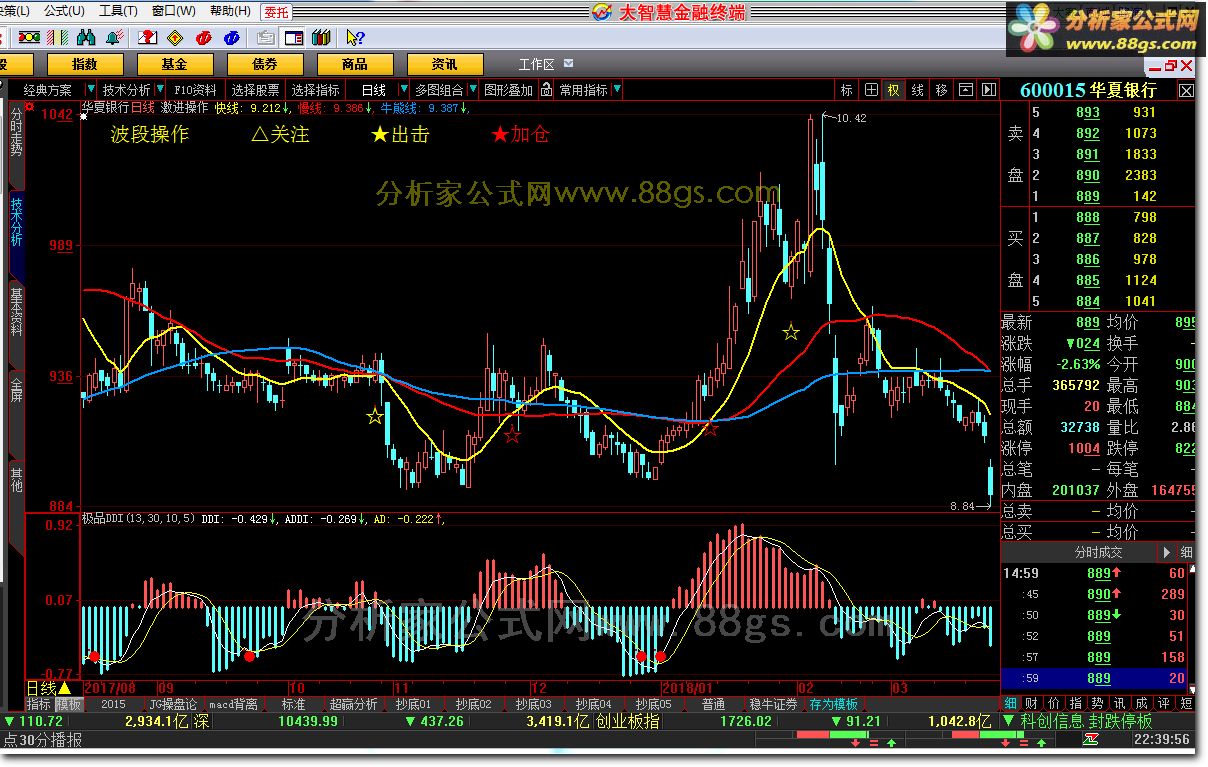The image size is (1208, 767).
Task: Toggle the chart overlay lock icon
Action: 546,89
